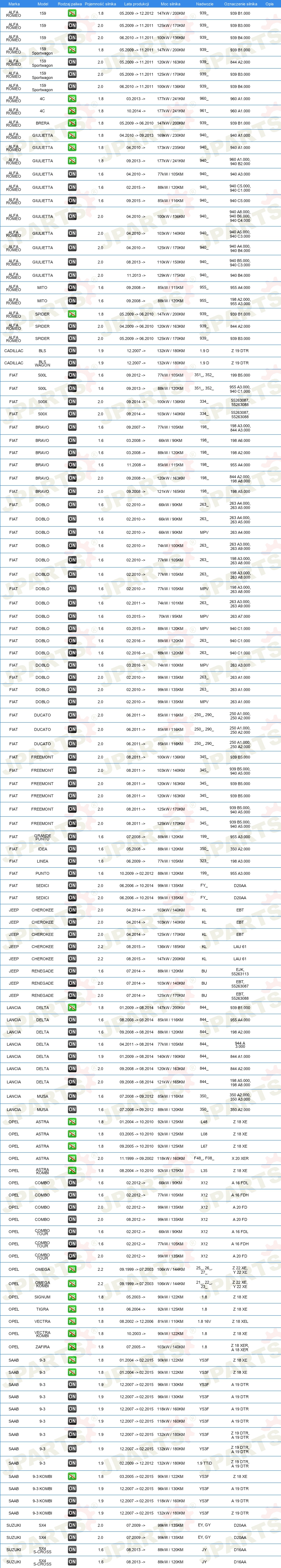Image resolution: width=281 pixels, height=1568 pixels.
Task: Click the '140kW / 190KM' power cell
Action: (x=171, y=1056)
